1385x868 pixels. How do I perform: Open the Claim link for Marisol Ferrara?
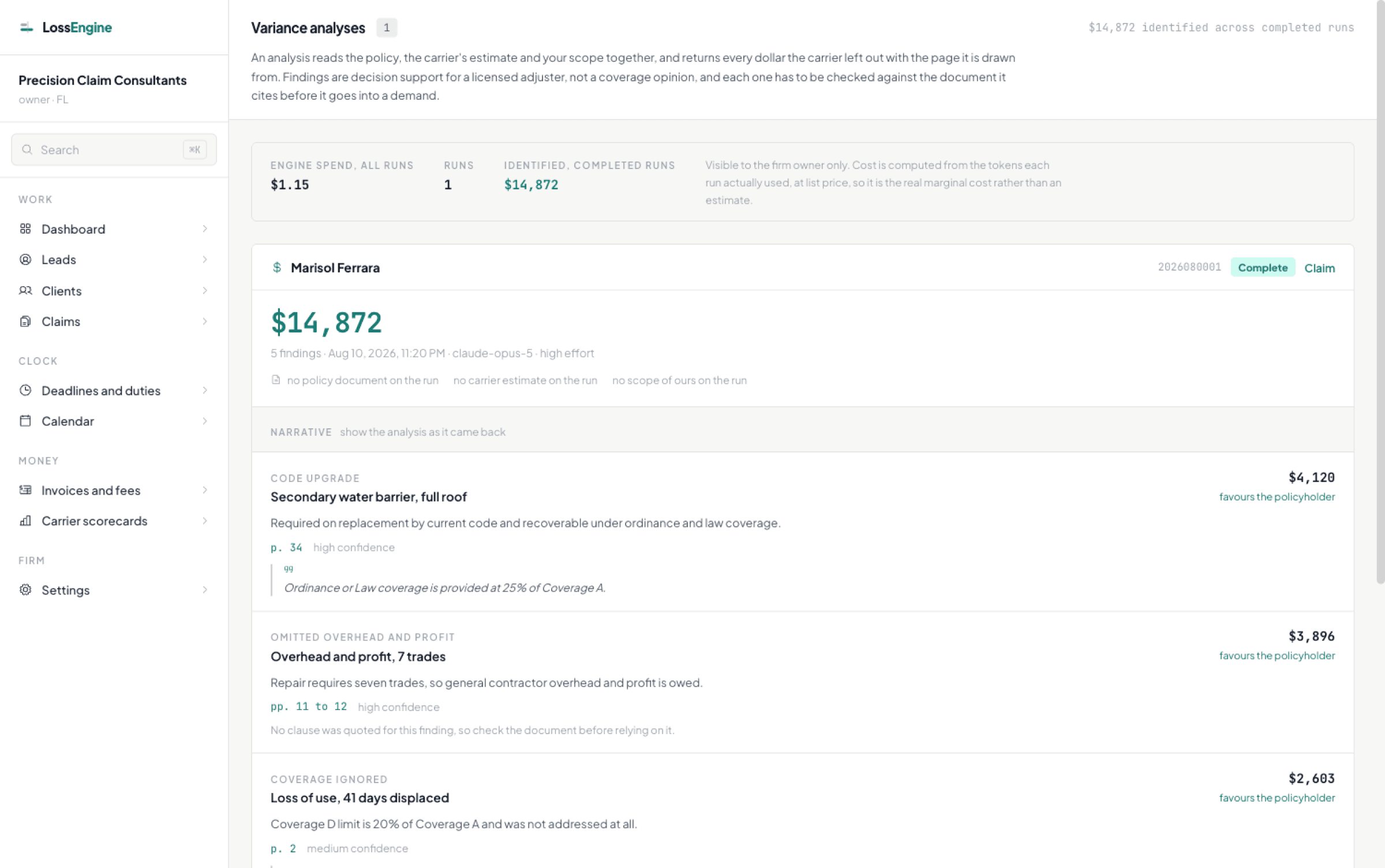click(x=1319, y=268)
